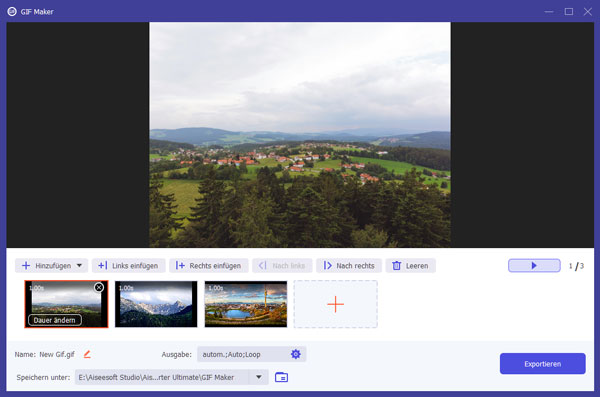Viewport: 600px width, 397px height.
Task: Select the mountain landscape thumbnail
Action: click(156, 304)
